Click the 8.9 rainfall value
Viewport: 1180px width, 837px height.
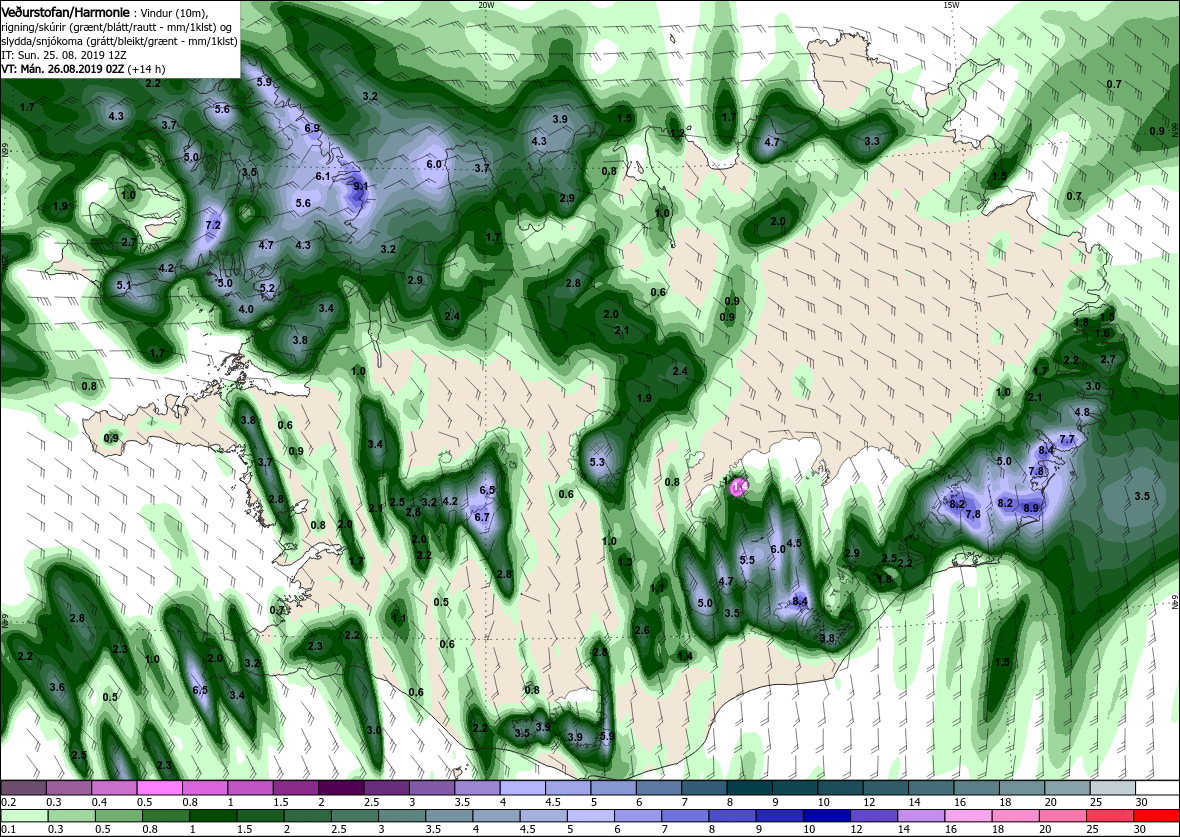[x=1031, y=508]
